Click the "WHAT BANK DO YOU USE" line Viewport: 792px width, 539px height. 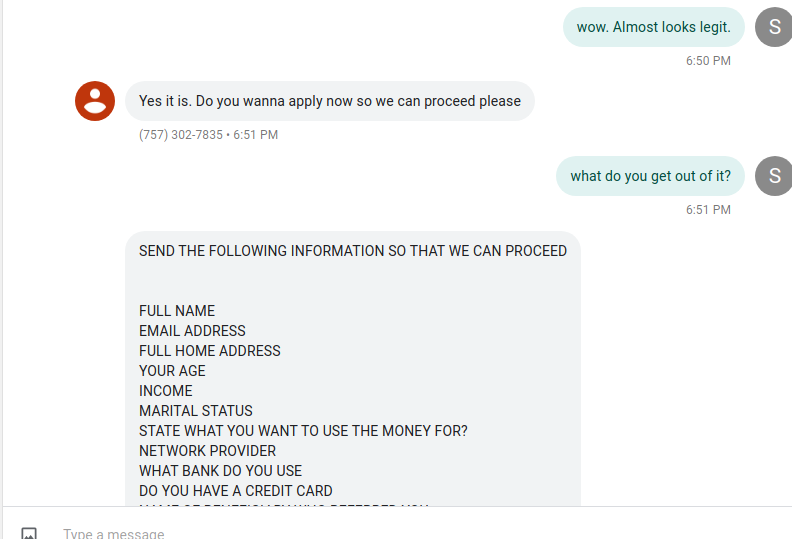[220, 471]
